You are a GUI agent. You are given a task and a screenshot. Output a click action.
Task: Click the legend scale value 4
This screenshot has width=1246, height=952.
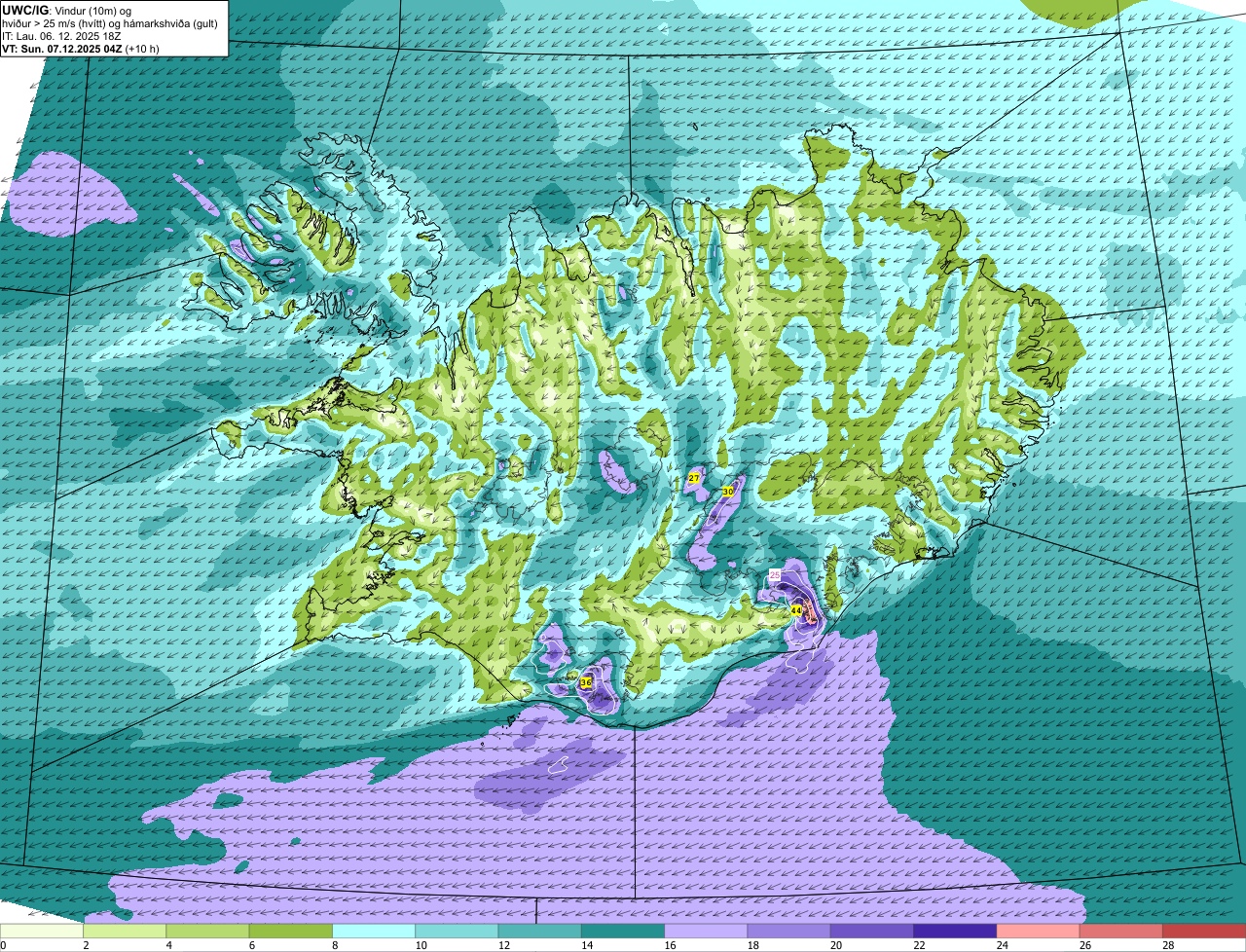(168, 945)
